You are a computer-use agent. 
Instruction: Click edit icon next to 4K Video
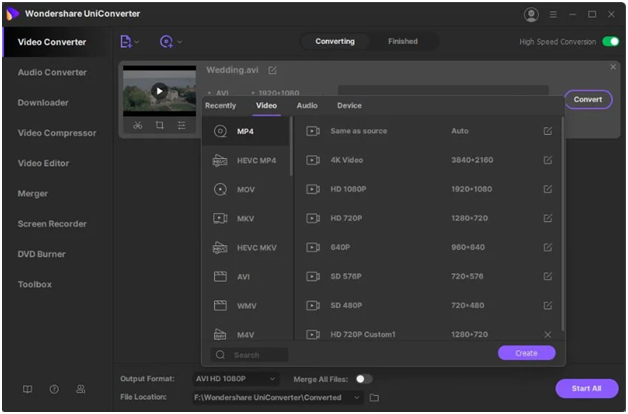click(x=547, y=160)
